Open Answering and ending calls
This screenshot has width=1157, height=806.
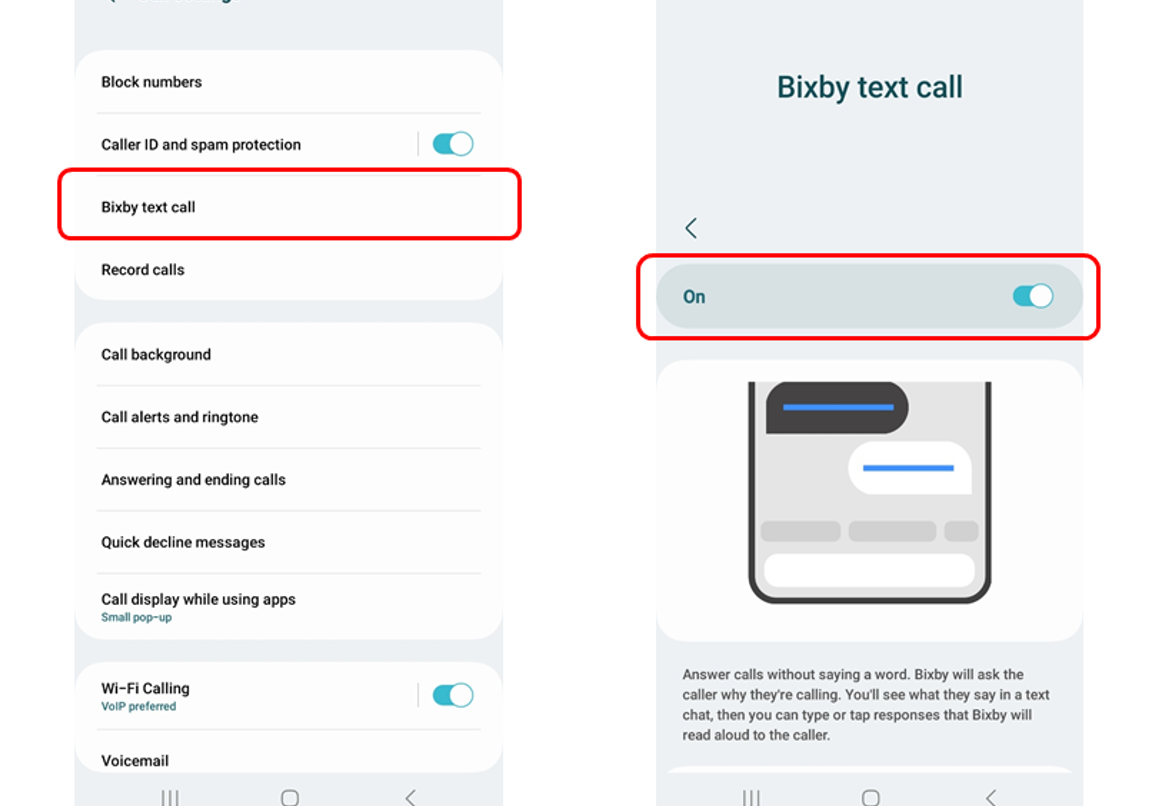click(289, 480)
